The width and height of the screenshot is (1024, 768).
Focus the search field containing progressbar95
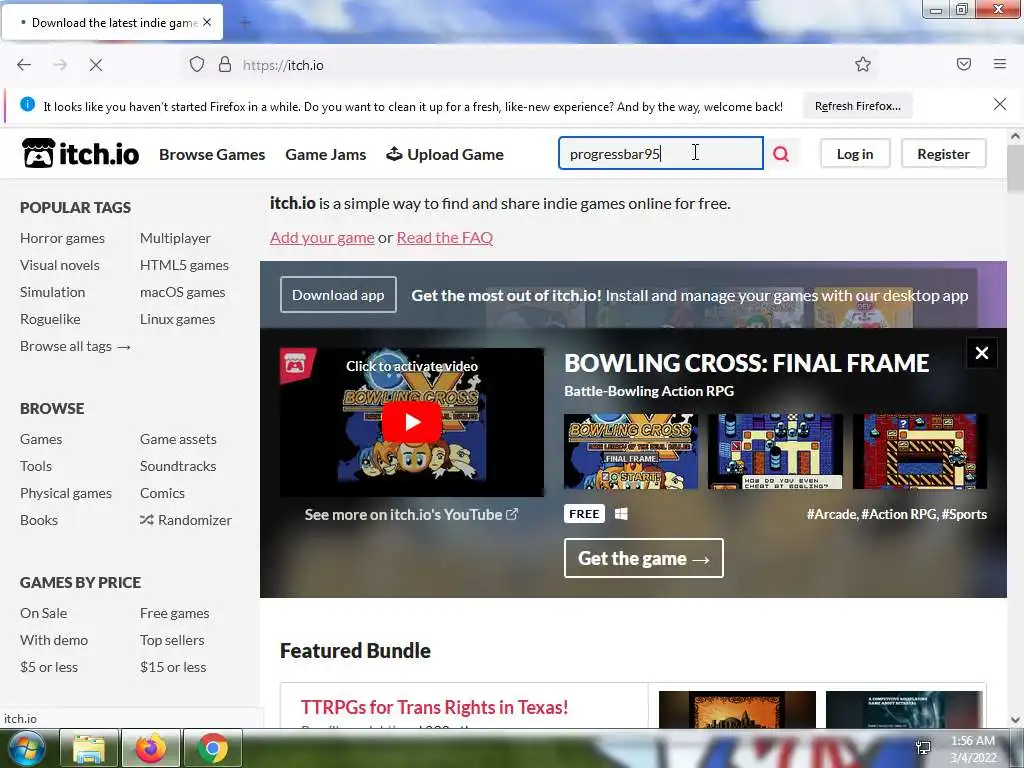[x=661, y=153]
